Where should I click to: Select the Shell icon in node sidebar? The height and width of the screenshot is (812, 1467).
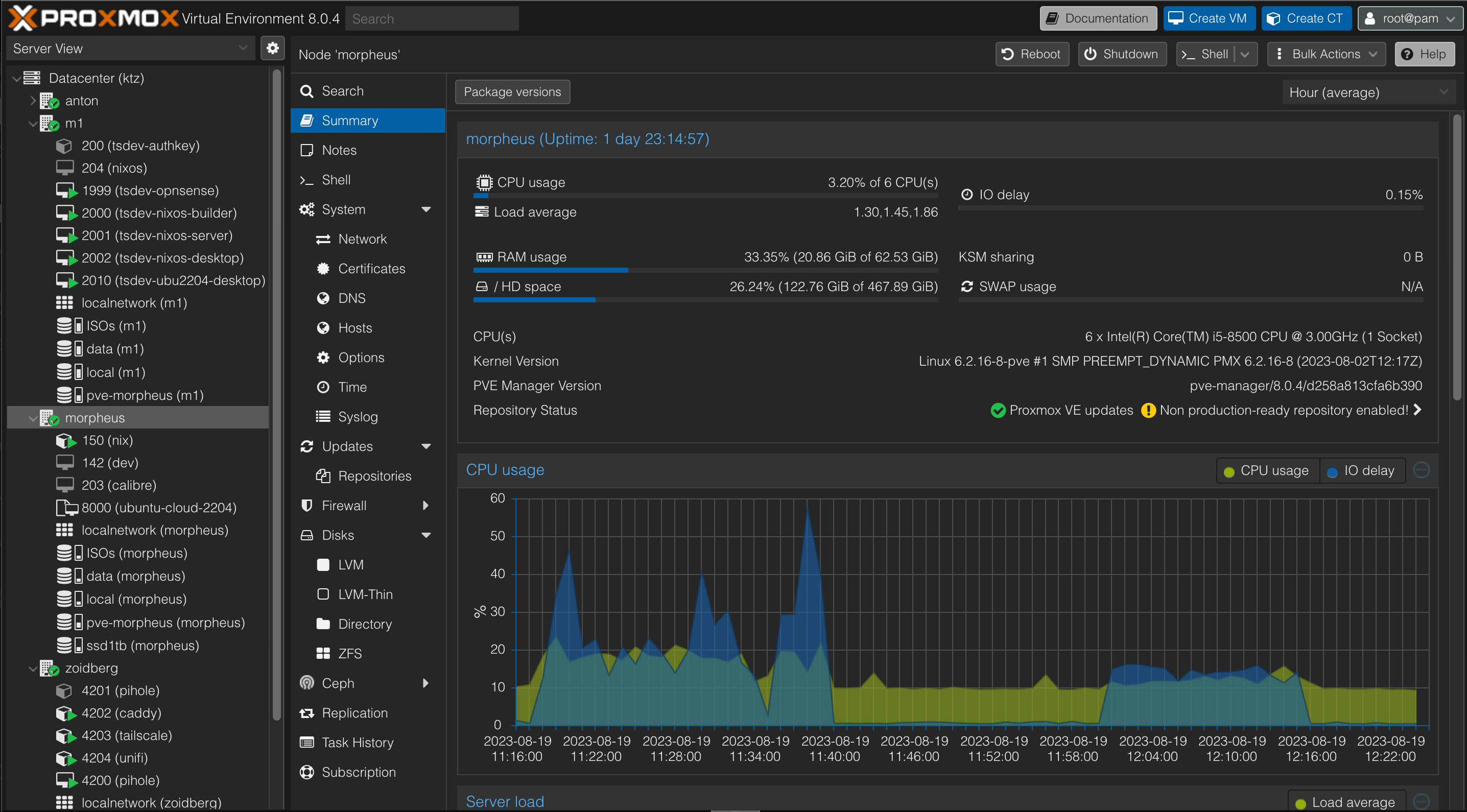(307, 179)
